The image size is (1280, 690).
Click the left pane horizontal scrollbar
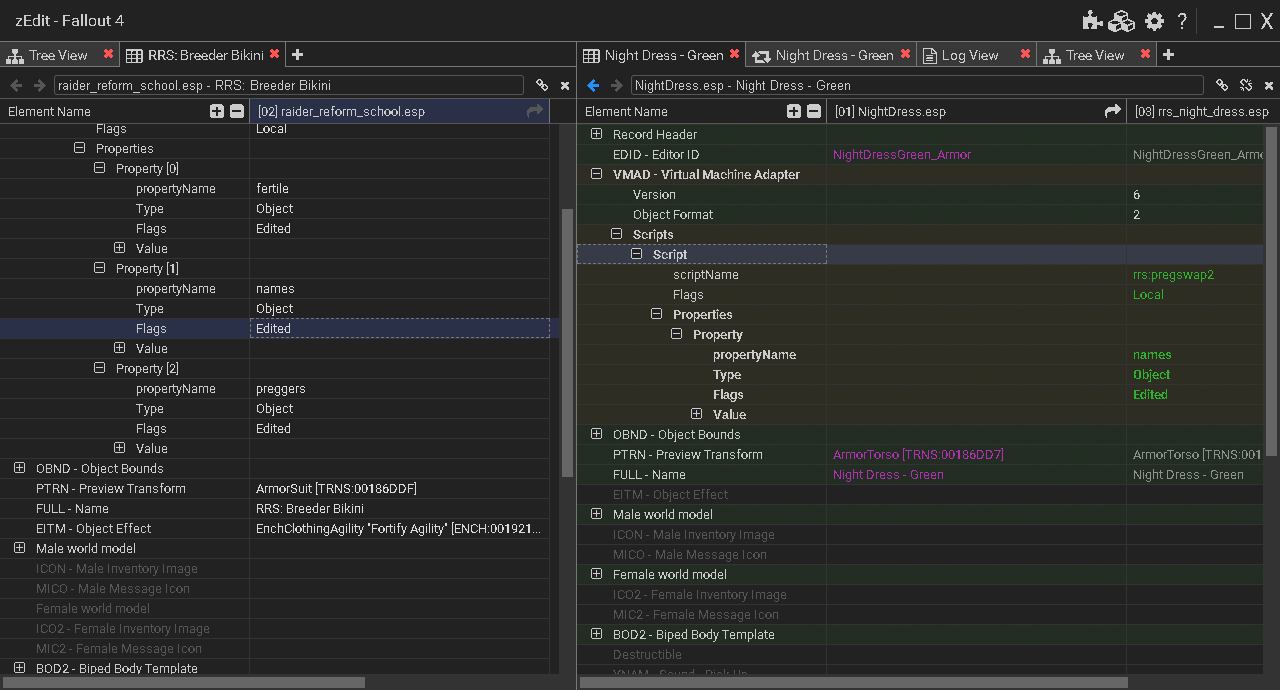(x=185, y=682)
